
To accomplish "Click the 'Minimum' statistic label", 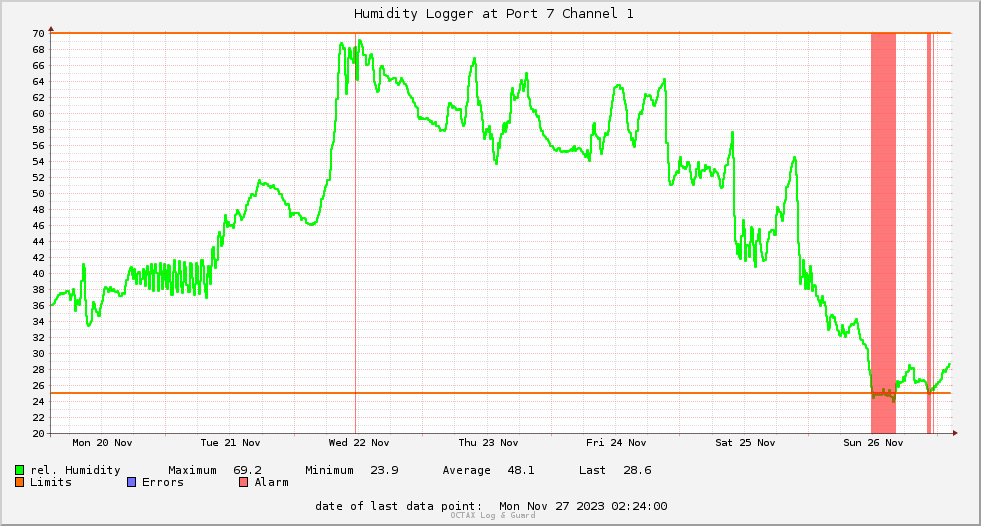I will [x=329, y=470].
